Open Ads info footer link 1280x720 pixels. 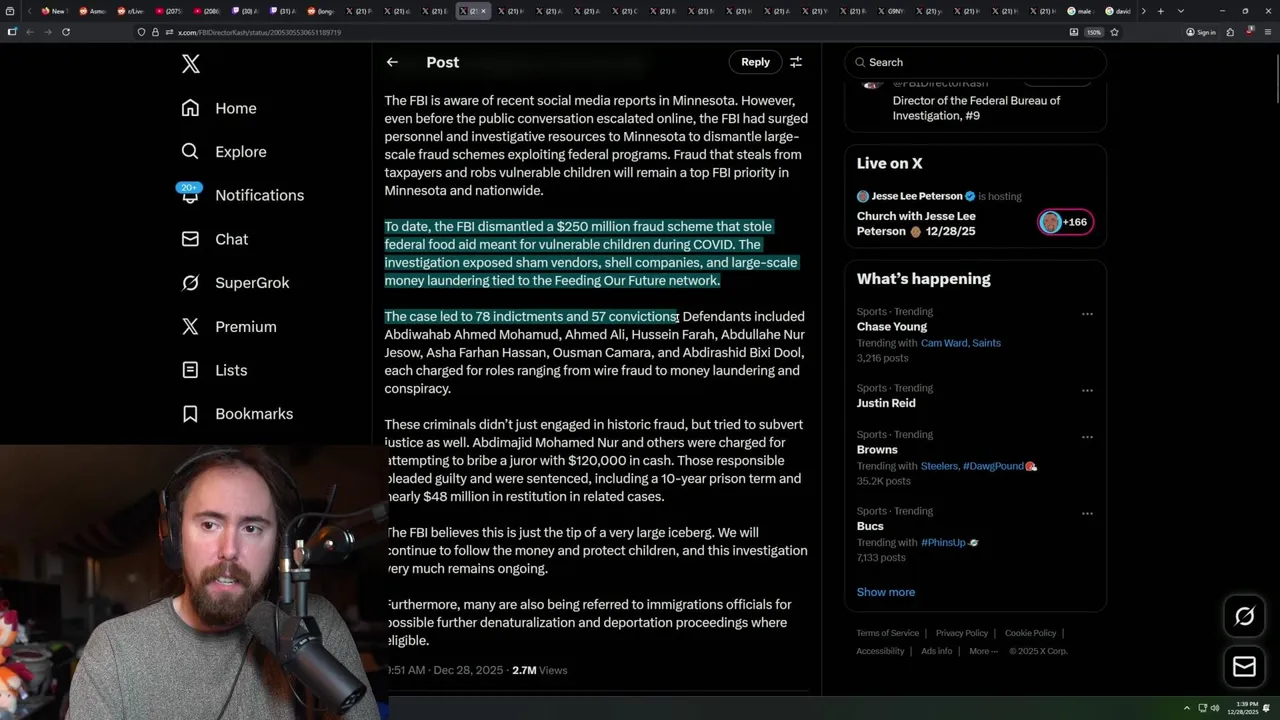pyautogui.click(x=937, y=651)
